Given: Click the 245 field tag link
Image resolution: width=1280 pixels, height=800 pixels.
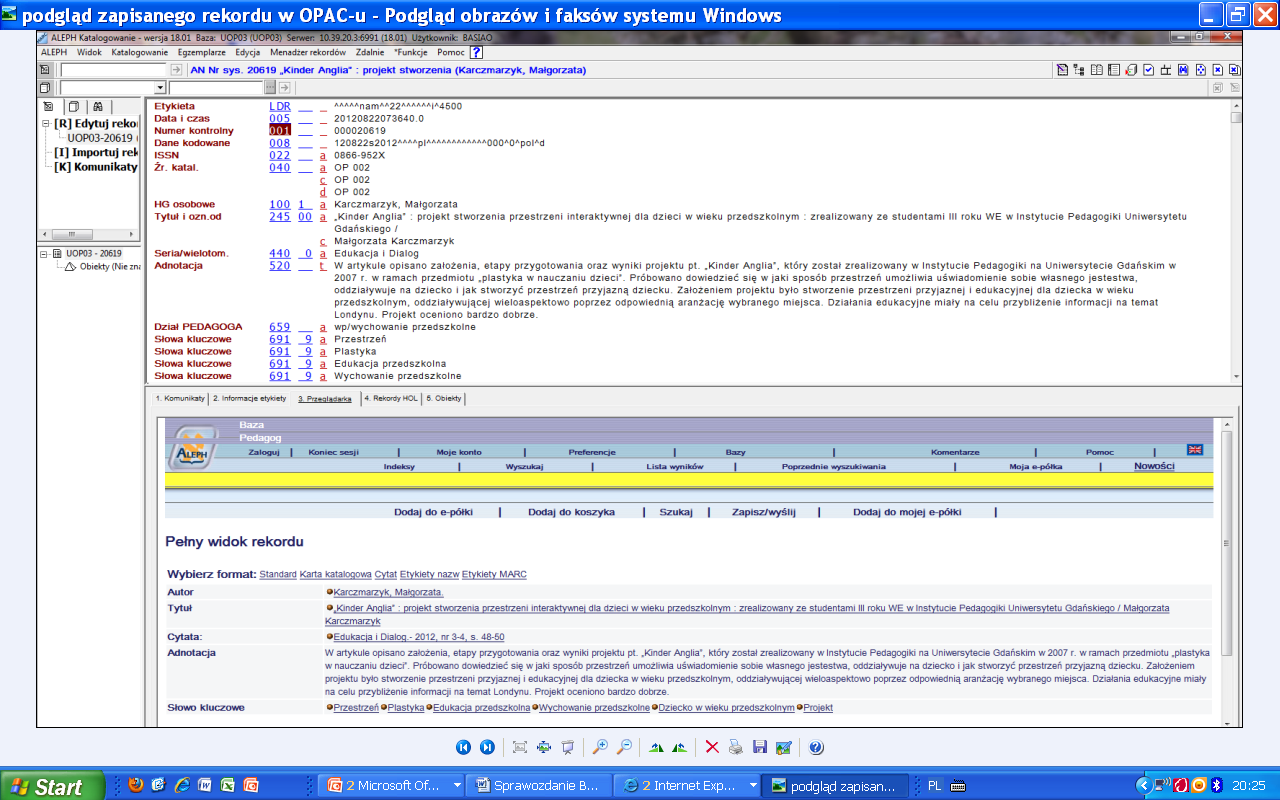Looking at the screenshot, I should click(x=279, y=216).
